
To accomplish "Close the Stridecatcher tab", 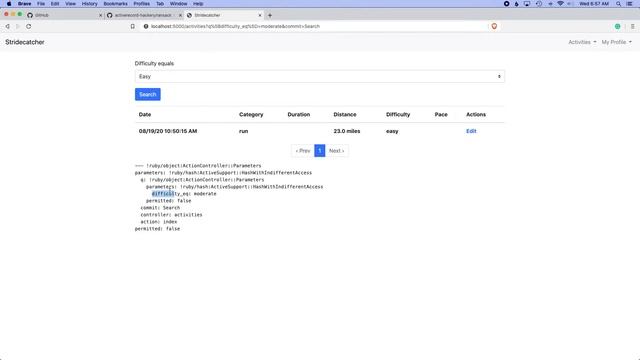I will [x=260, y=15].
